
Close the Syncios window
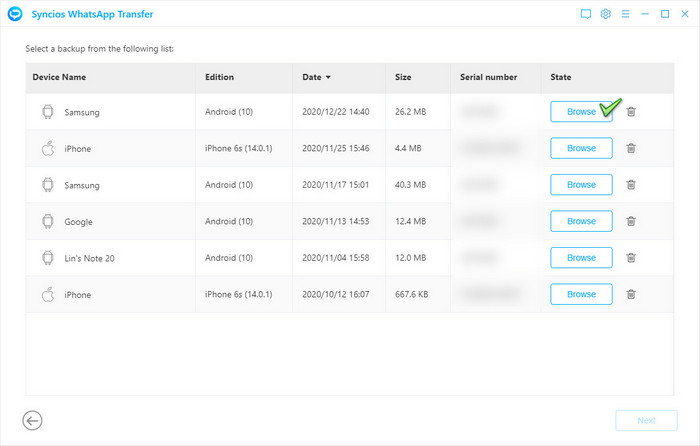[685, 14]
